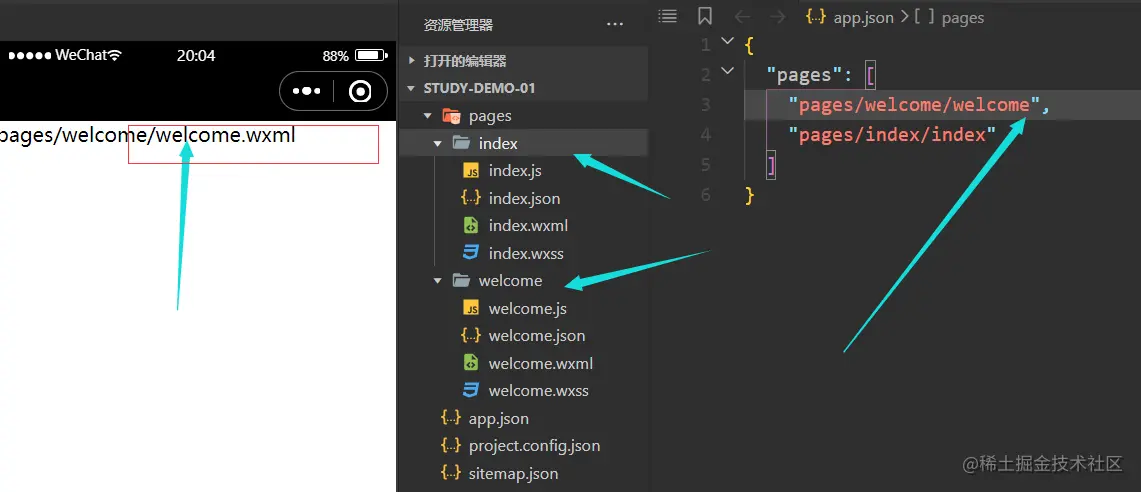Screen dimensions: 1141x492
Task: Click the mini program close circle button
Action: [360, 92]
